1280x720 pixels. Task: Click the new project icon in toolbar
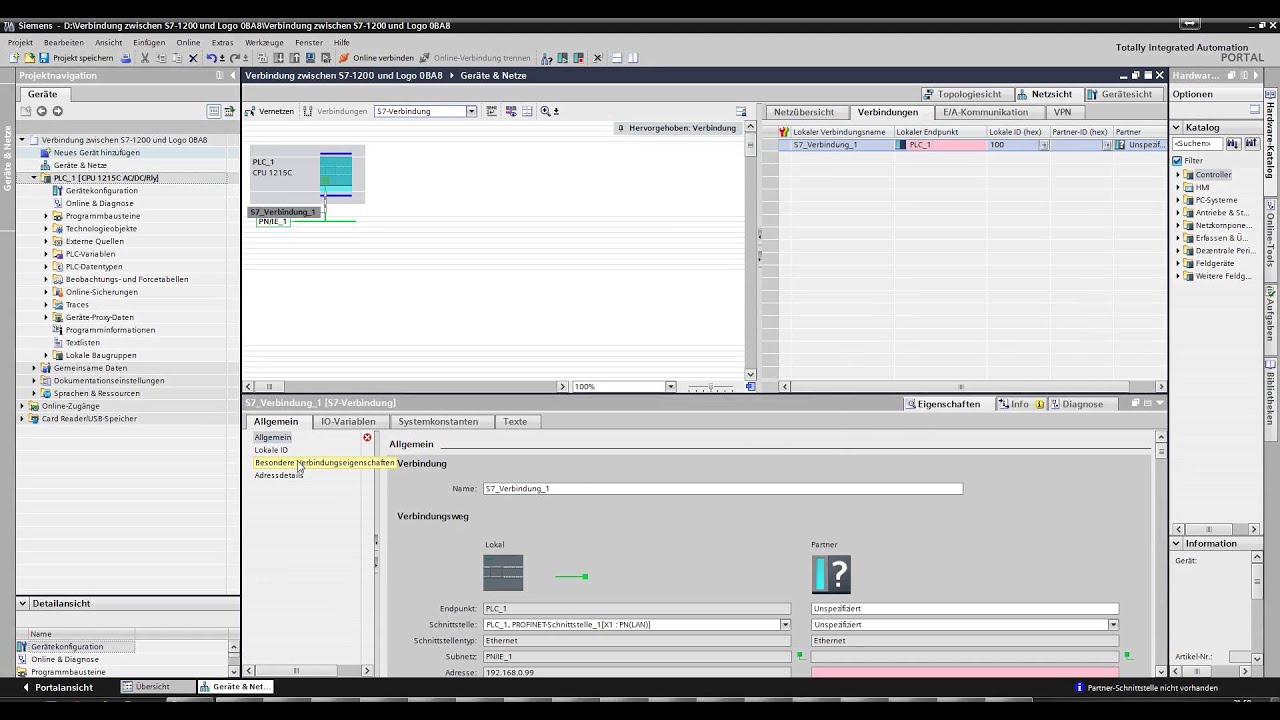14,58
